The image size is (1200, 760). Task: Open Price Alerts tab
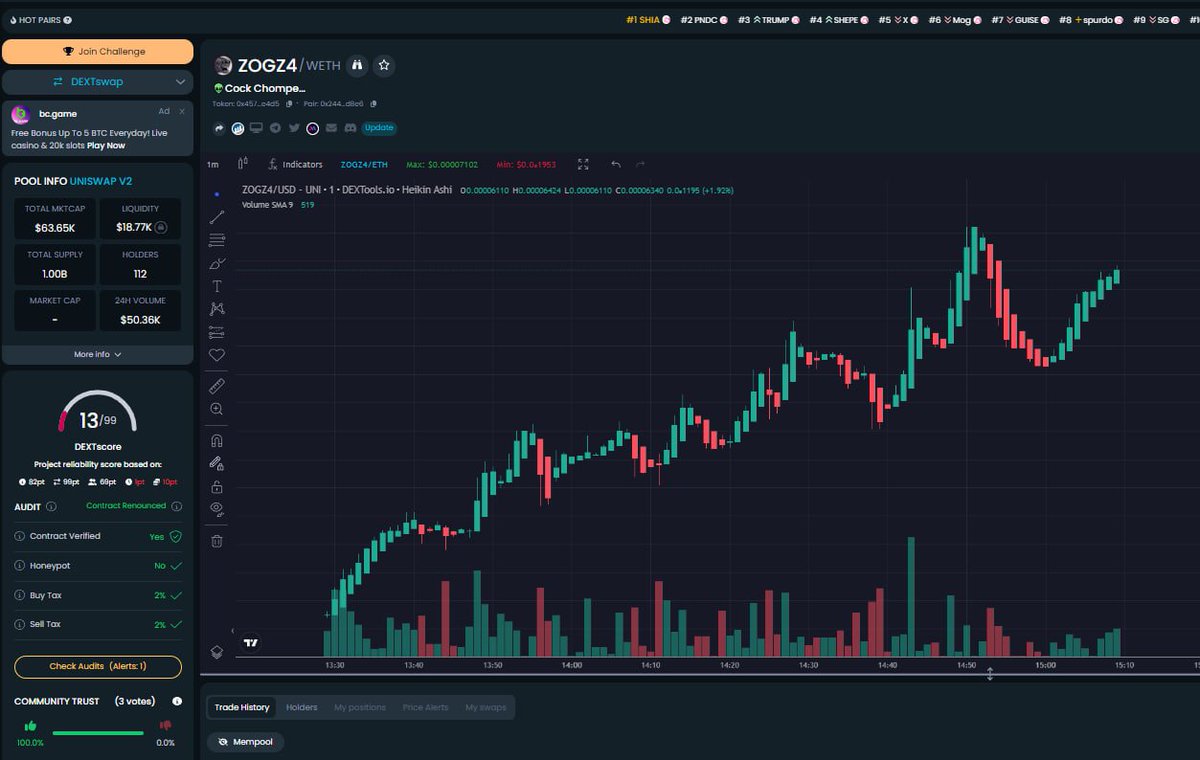(426, 708)
